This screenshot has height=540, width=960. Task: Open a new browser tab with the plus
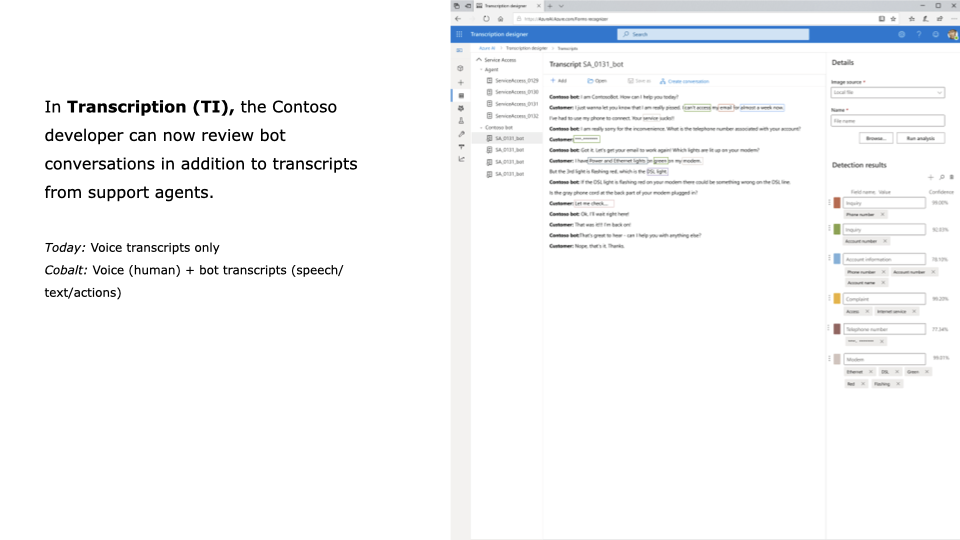tap(550, 6)
